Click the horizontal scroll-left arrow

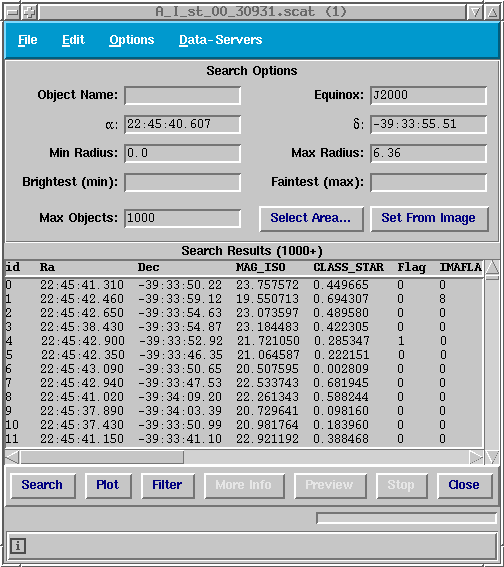tap(12, 457)
